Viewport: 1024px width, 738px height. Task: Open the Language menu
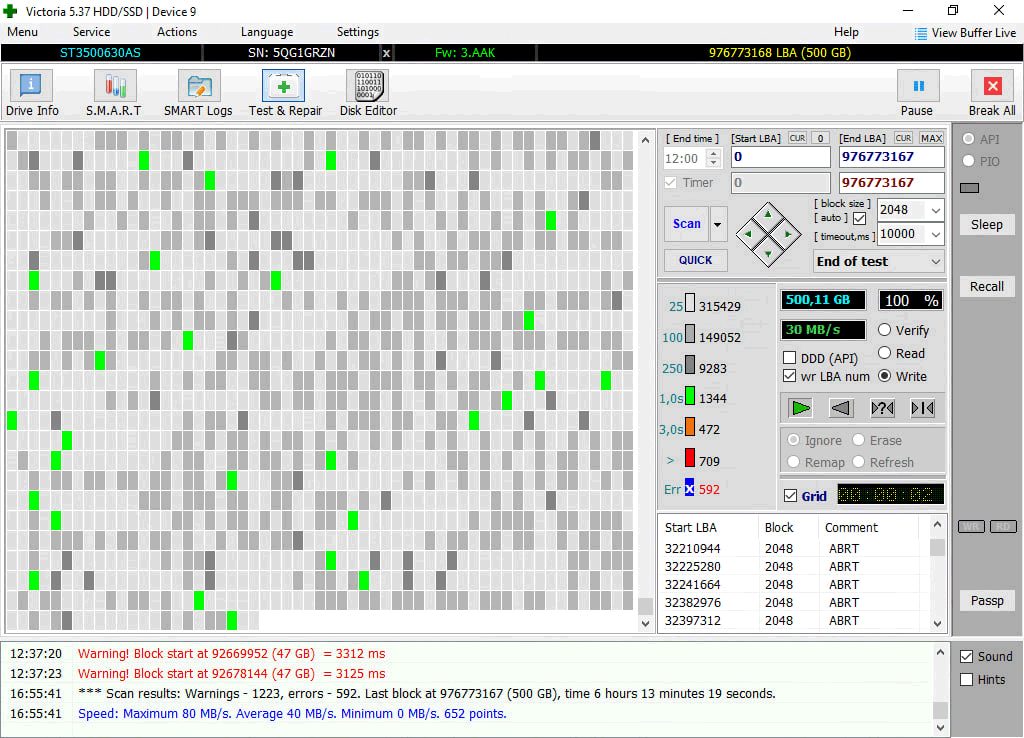tap(267, 32)
